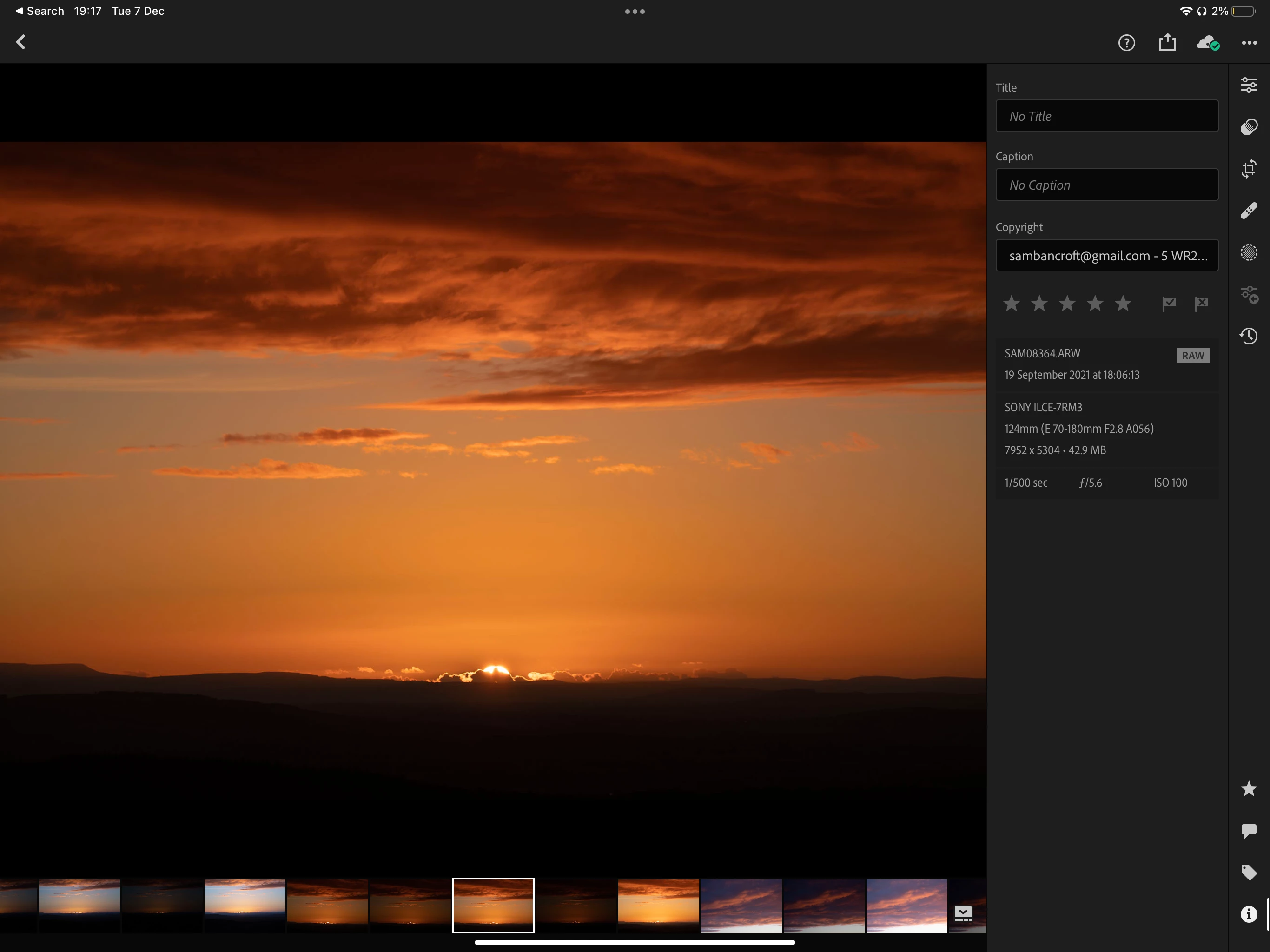Open the Share export icon

[1167, 43]
